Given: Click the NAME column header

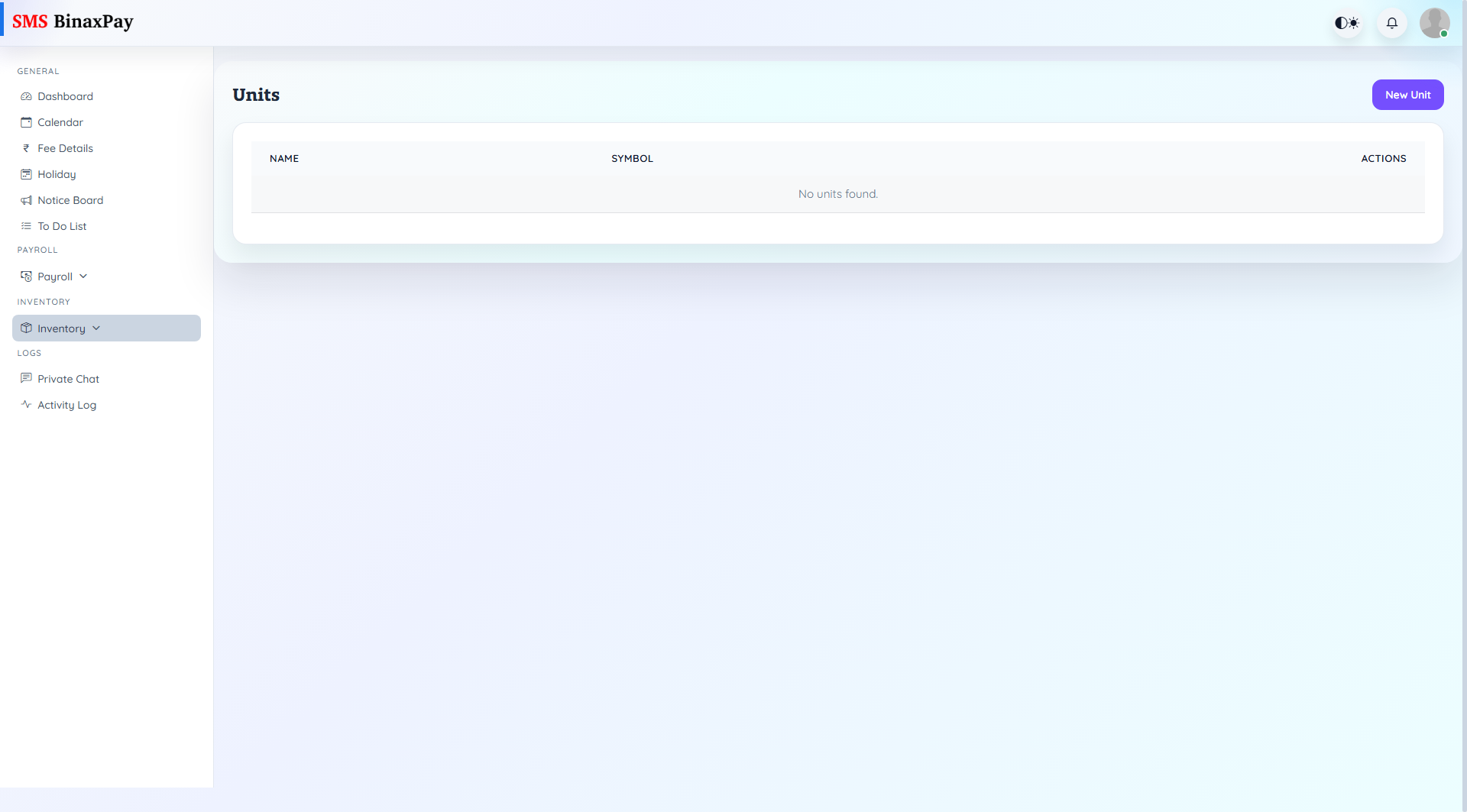Looking at the screenshot, I should pyautogui.click(x=284, y=158).
